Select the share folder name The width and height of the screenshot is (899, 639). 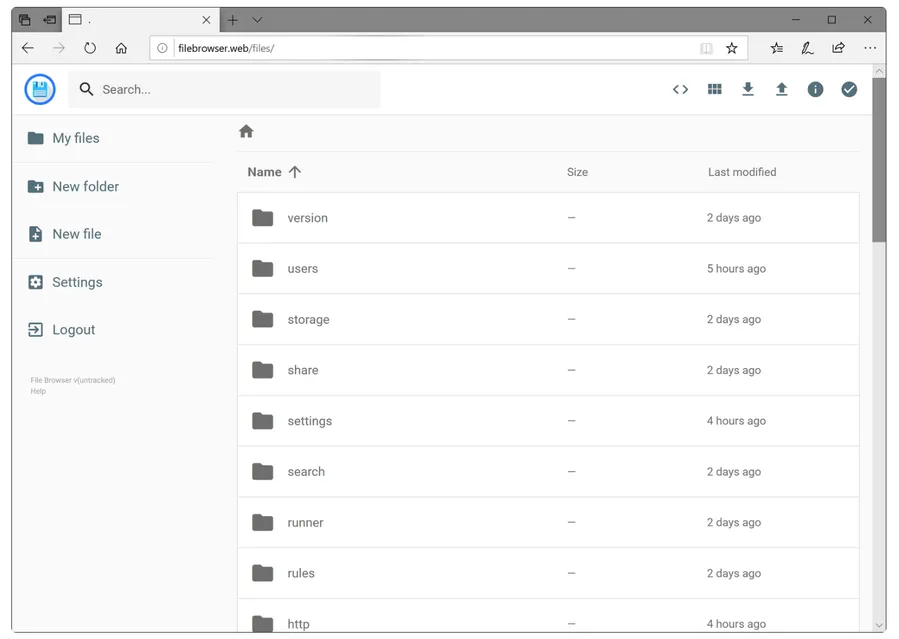(303, 370)
